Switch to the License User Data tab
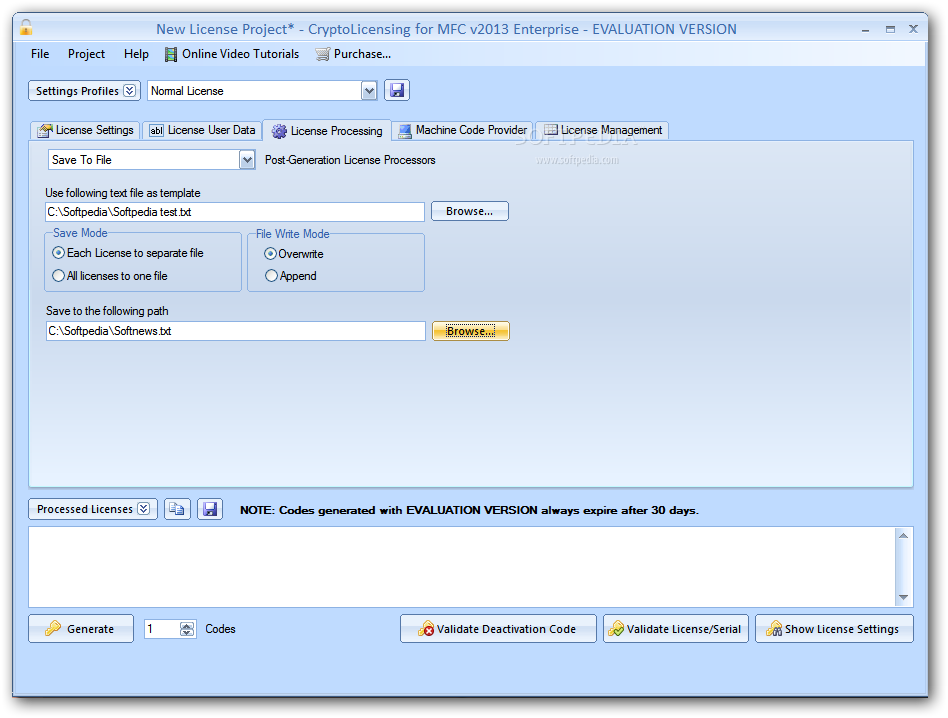Viewport: 948px width, 718px height. tap(203, 131)
